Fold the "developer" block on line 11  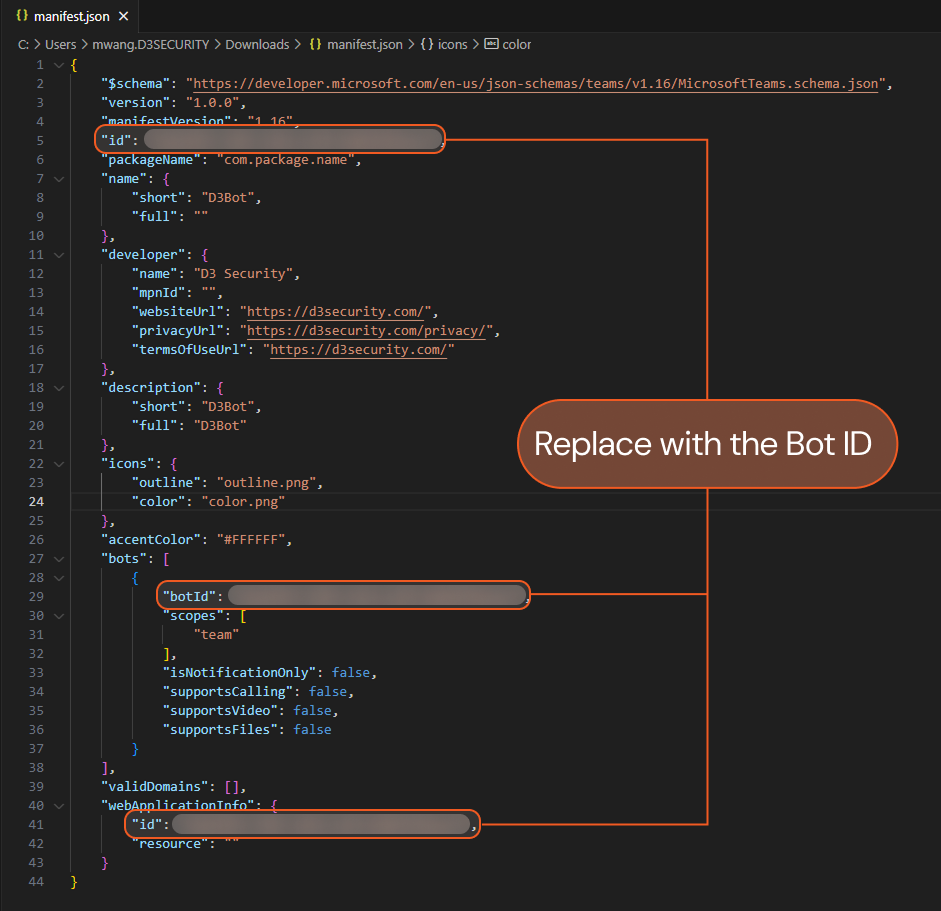(59, 255)
